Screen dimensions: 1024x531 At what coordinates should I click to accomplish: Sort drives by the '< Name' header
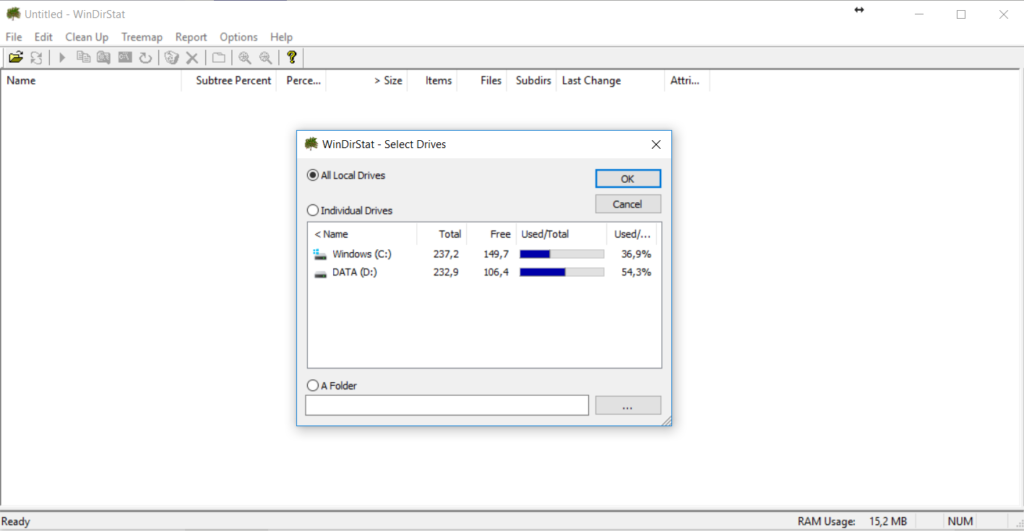pos(362,234)
